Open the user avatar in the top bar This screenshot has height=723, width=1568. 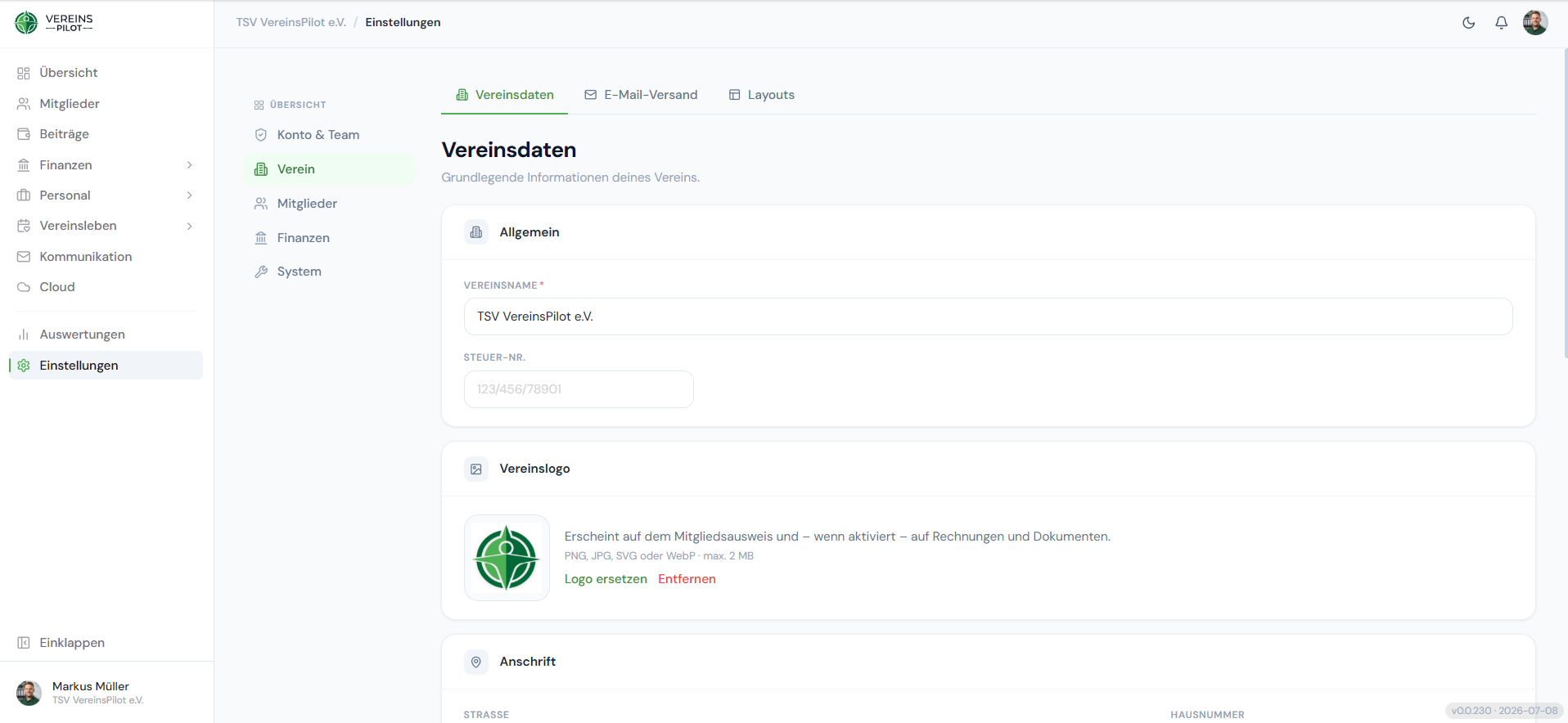tap(1535, 23)
